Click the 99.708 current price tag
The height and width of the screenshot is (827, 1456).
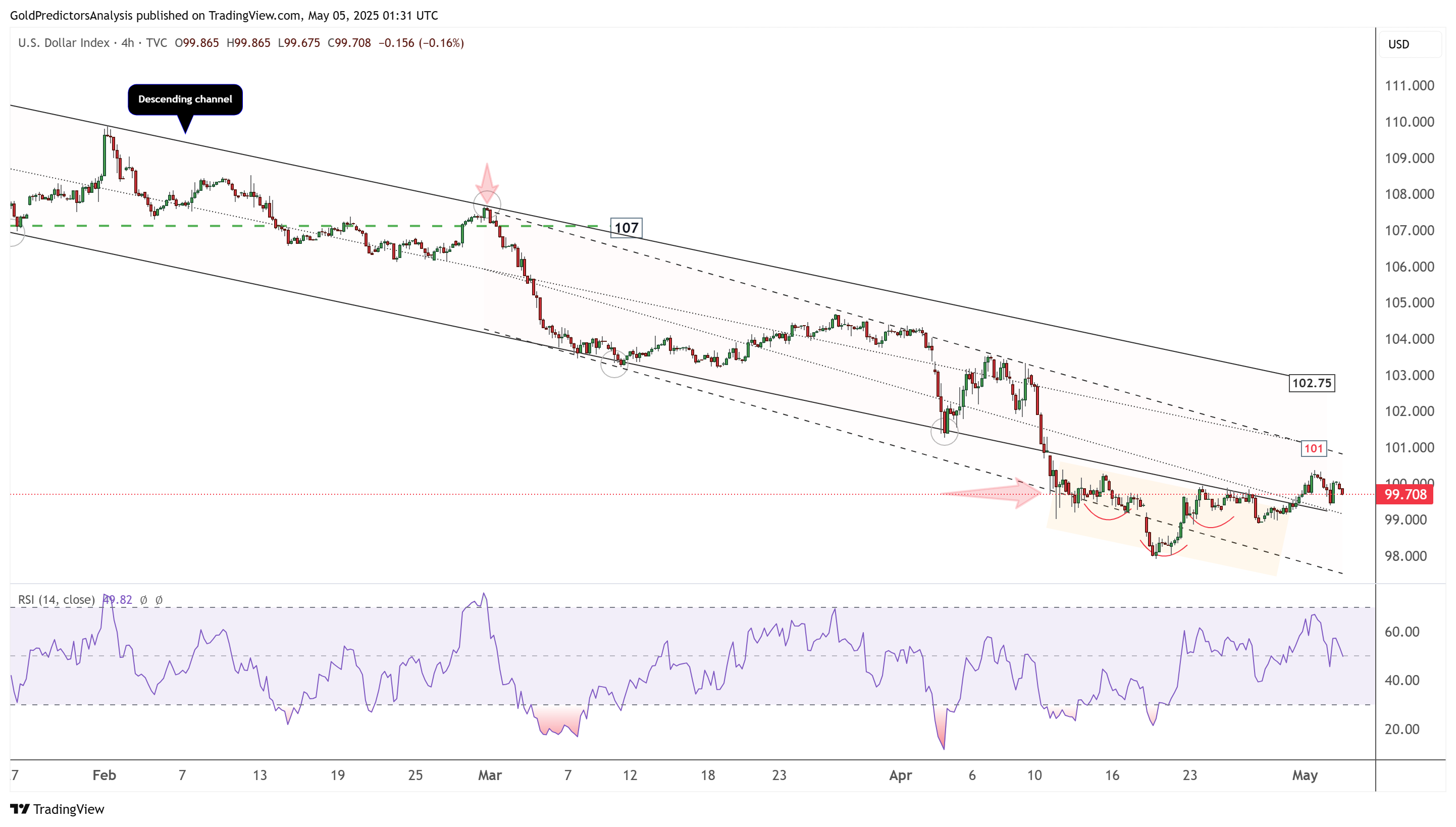1405,494
